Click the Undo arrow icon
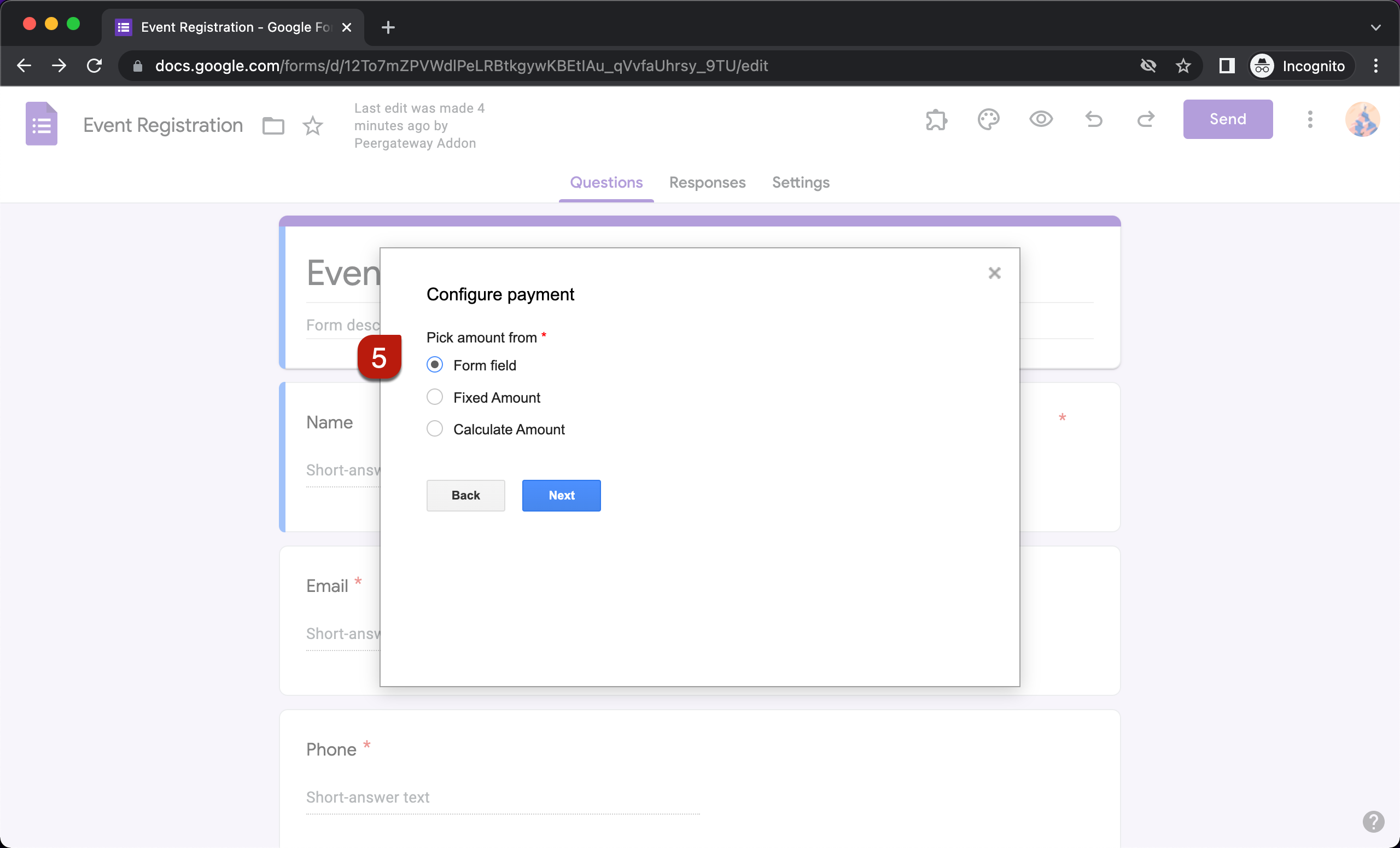This screenshot has height=848, width=1400. pyautogui.click(x=1094, y=119)
